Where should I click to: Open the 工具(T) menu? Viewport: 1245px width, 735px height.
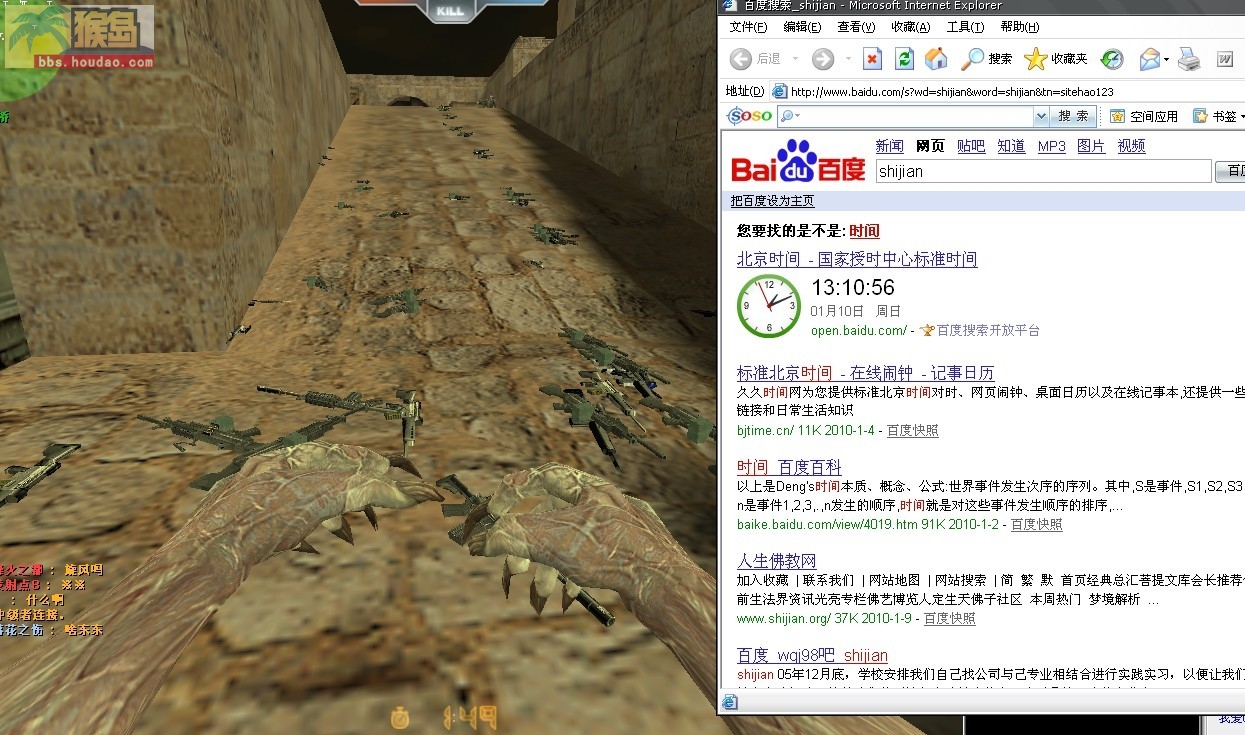tap(965, 27)
